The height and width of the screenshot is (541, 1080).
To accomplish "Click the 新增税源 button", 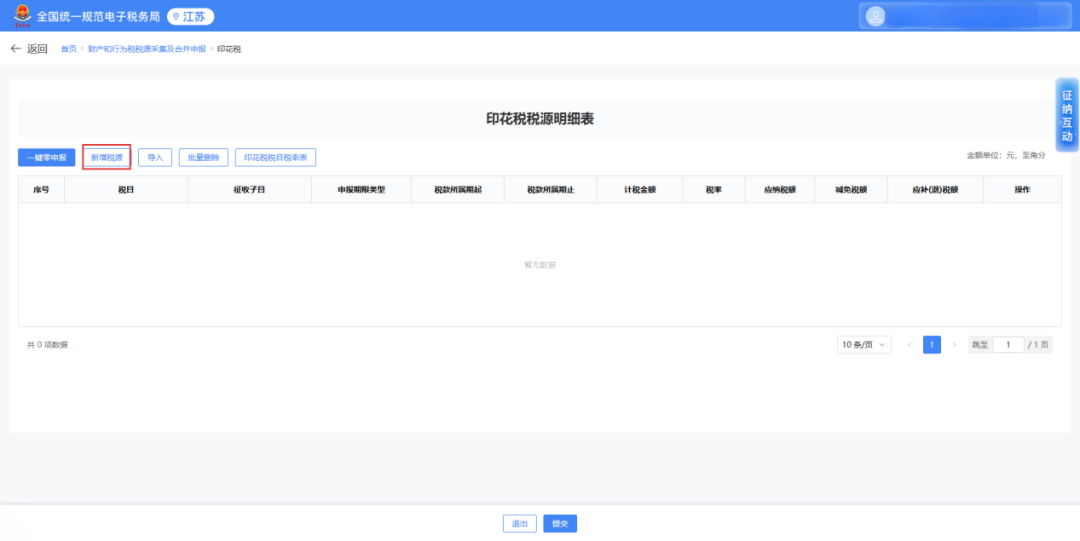I will (x=107, y=157).
